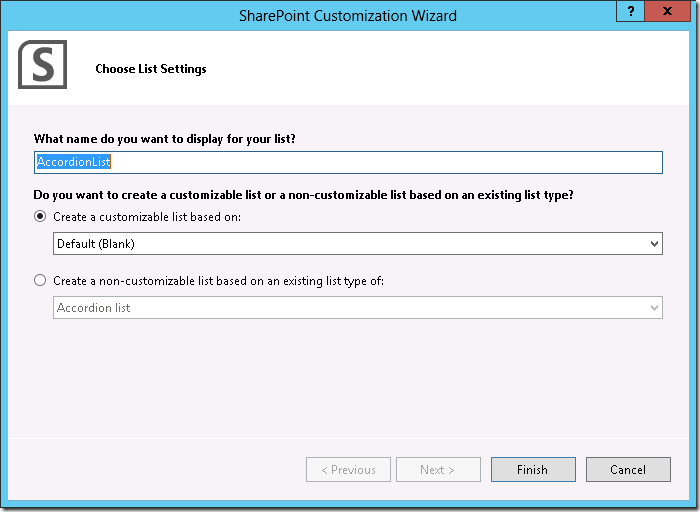Open help with the question mark button
Screen dimensions: 700x512
click(630, 12)
